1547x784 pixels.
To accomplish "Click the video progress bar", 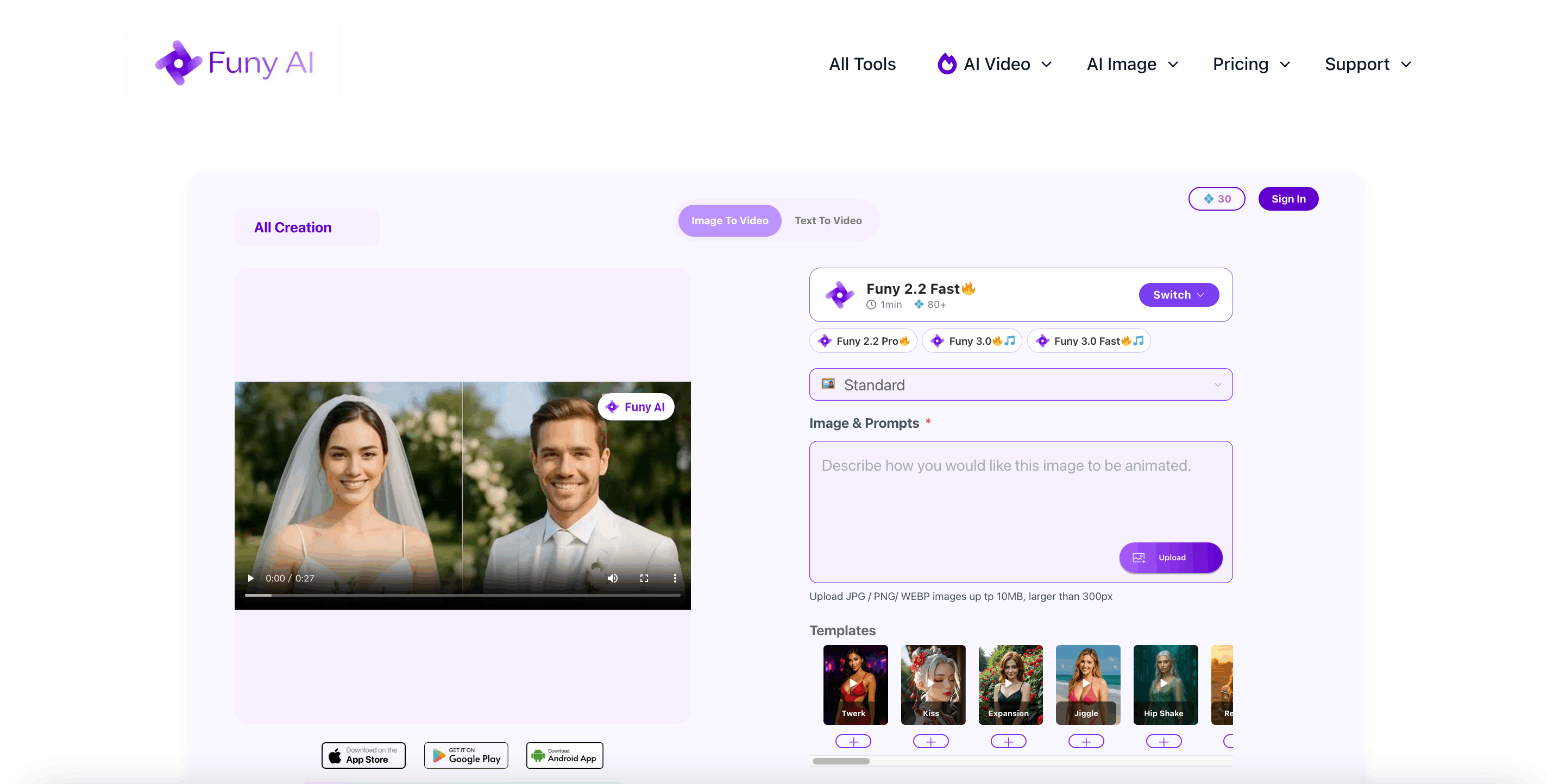I will 462,595.
